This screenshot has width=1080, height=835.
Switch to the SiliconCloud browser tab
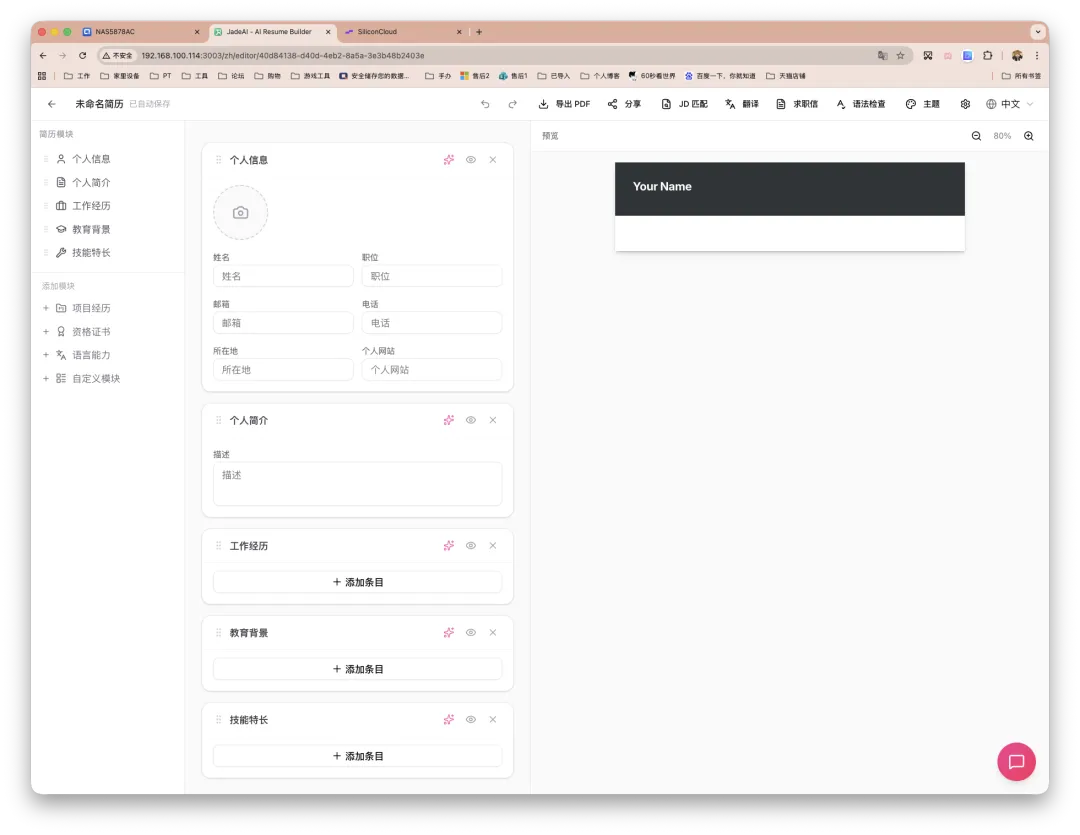tap(402, 32)
